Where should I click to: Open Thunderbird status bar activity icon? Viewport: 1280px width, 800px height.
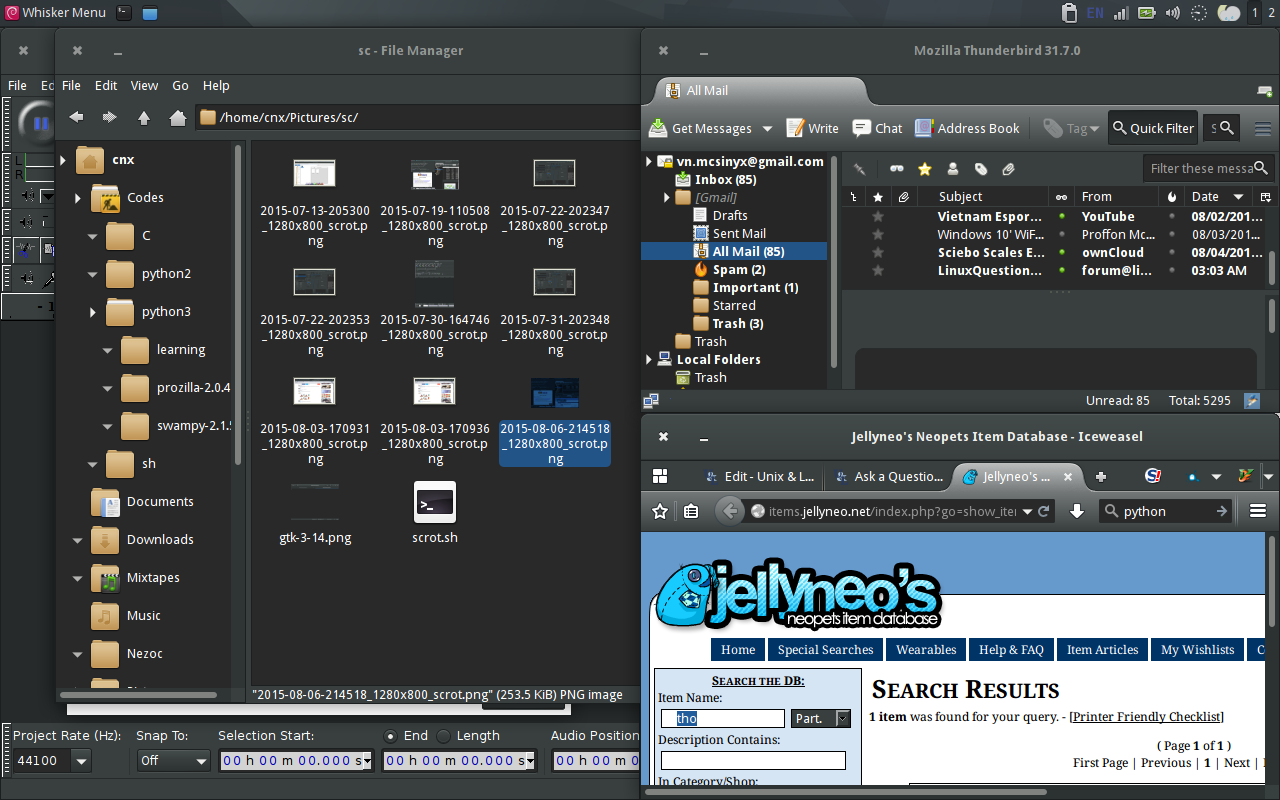coord(1251,400)
